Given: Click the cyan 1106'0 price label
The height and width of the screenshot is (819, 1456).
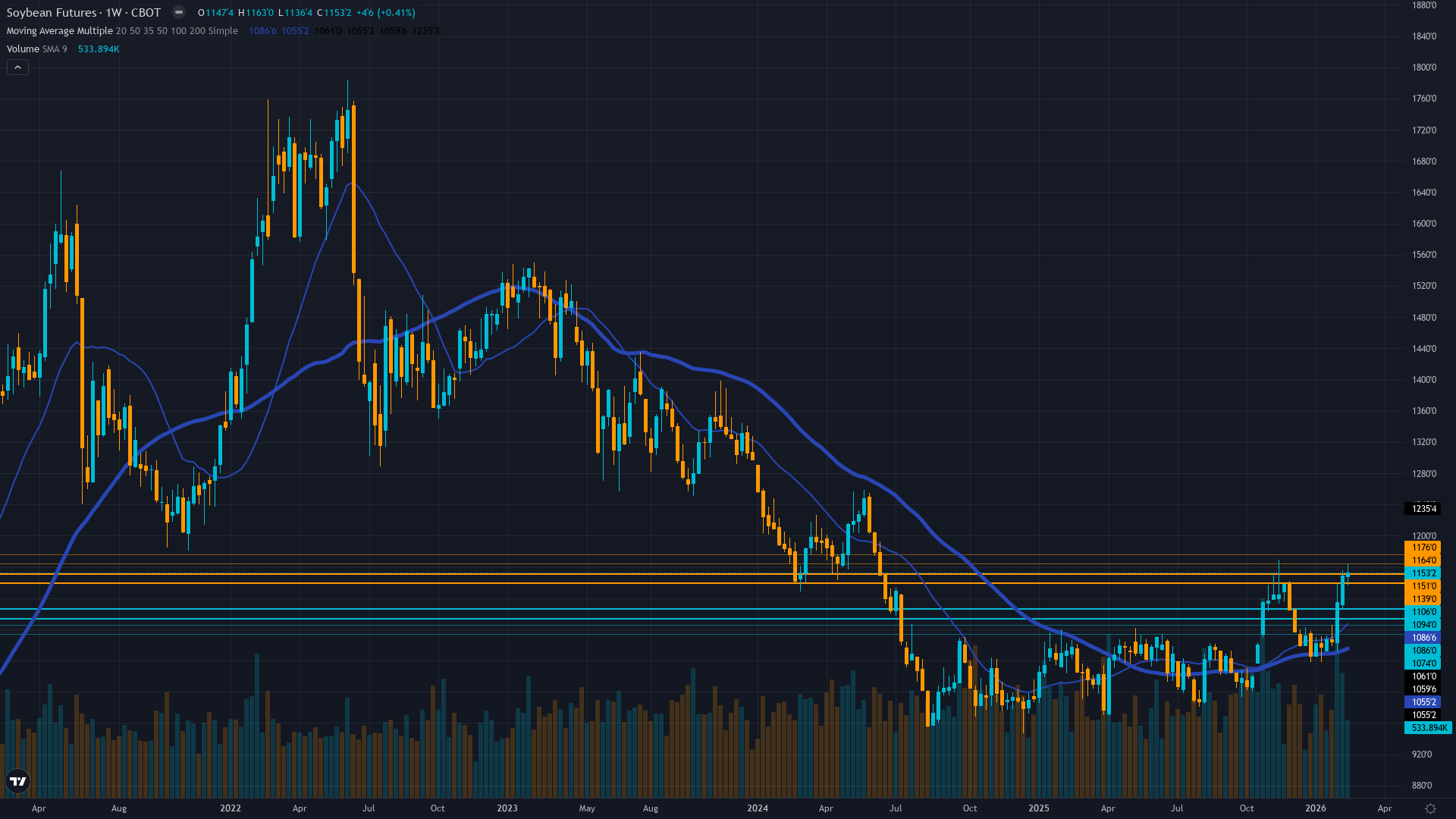Looking at the screenshot, I should coord(1423,612).
